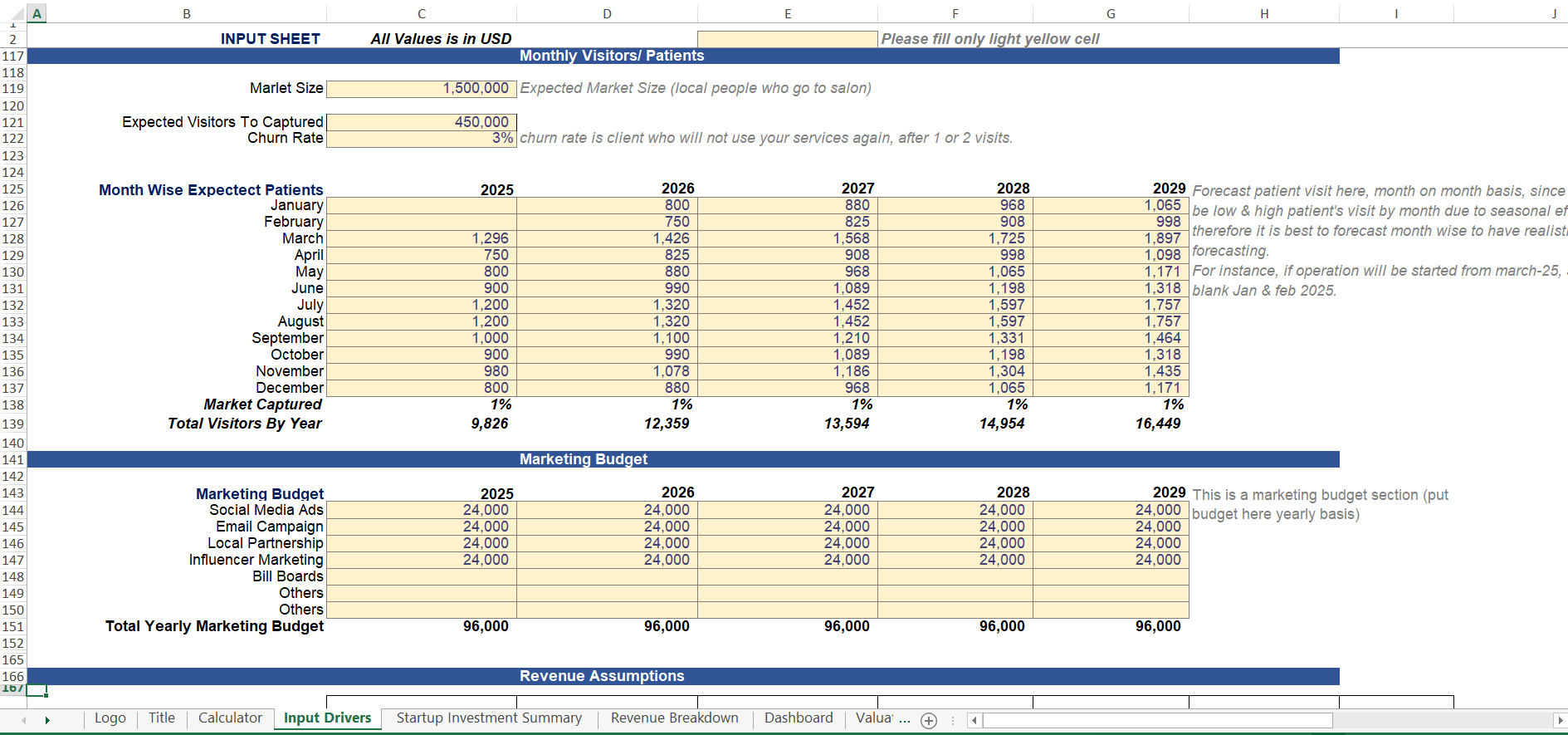Click horizontal scrollbar left arrow
Viewport: 1568px width, 735px height.
tap(975, 721)
